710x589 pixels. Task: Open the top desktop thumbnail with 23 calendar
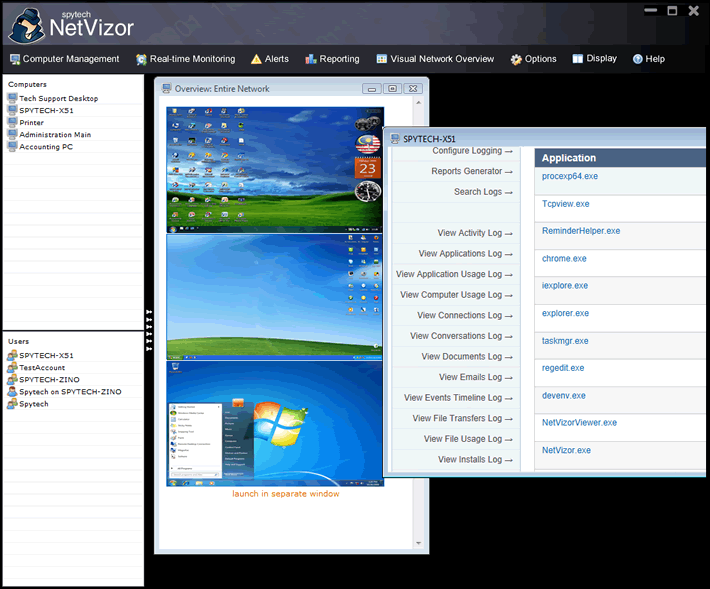coord(275,170)
